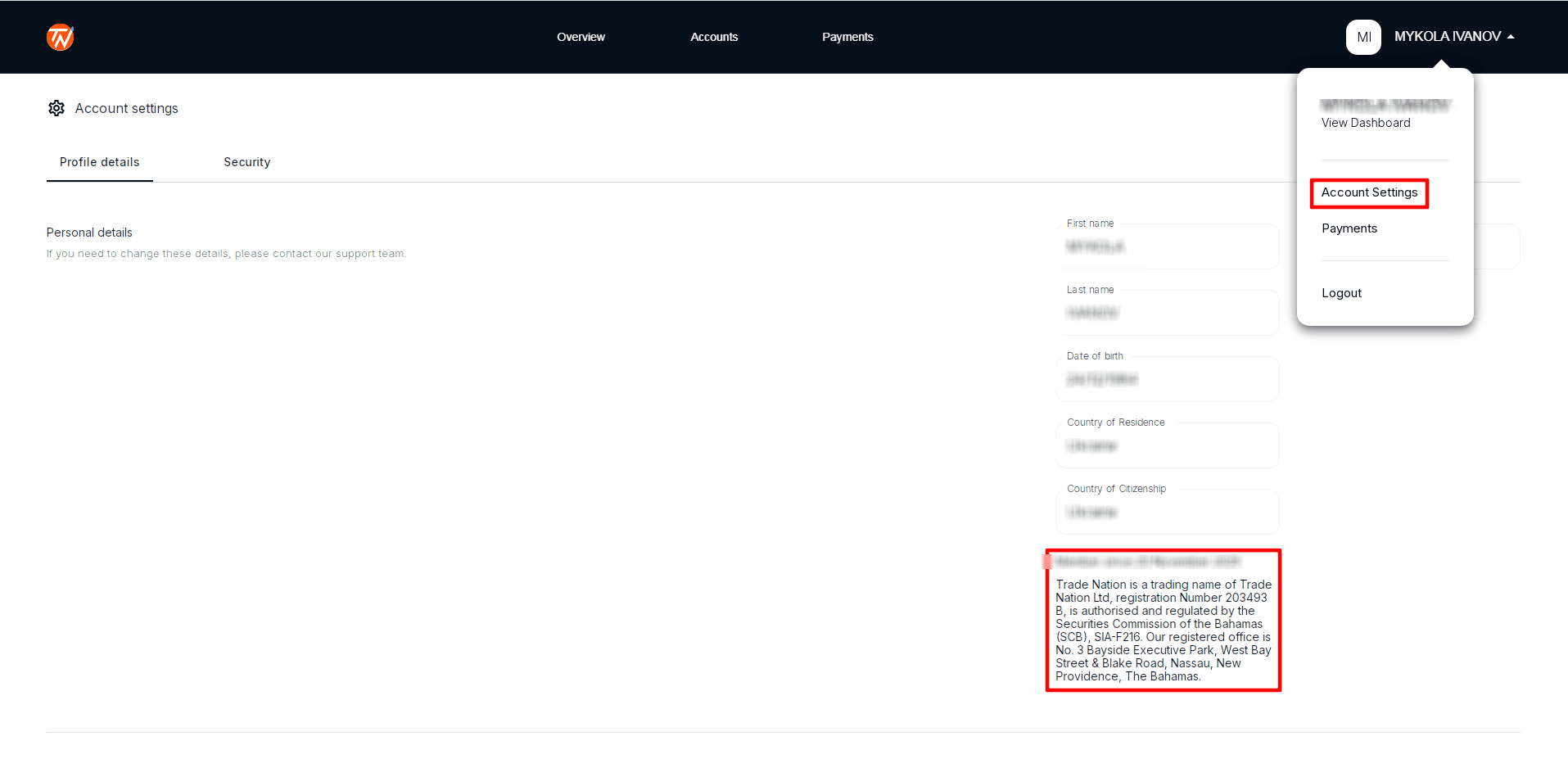Open Overview in top navigation
The height and width of the screenshot is (768, 1568).
tap(581, 37)
